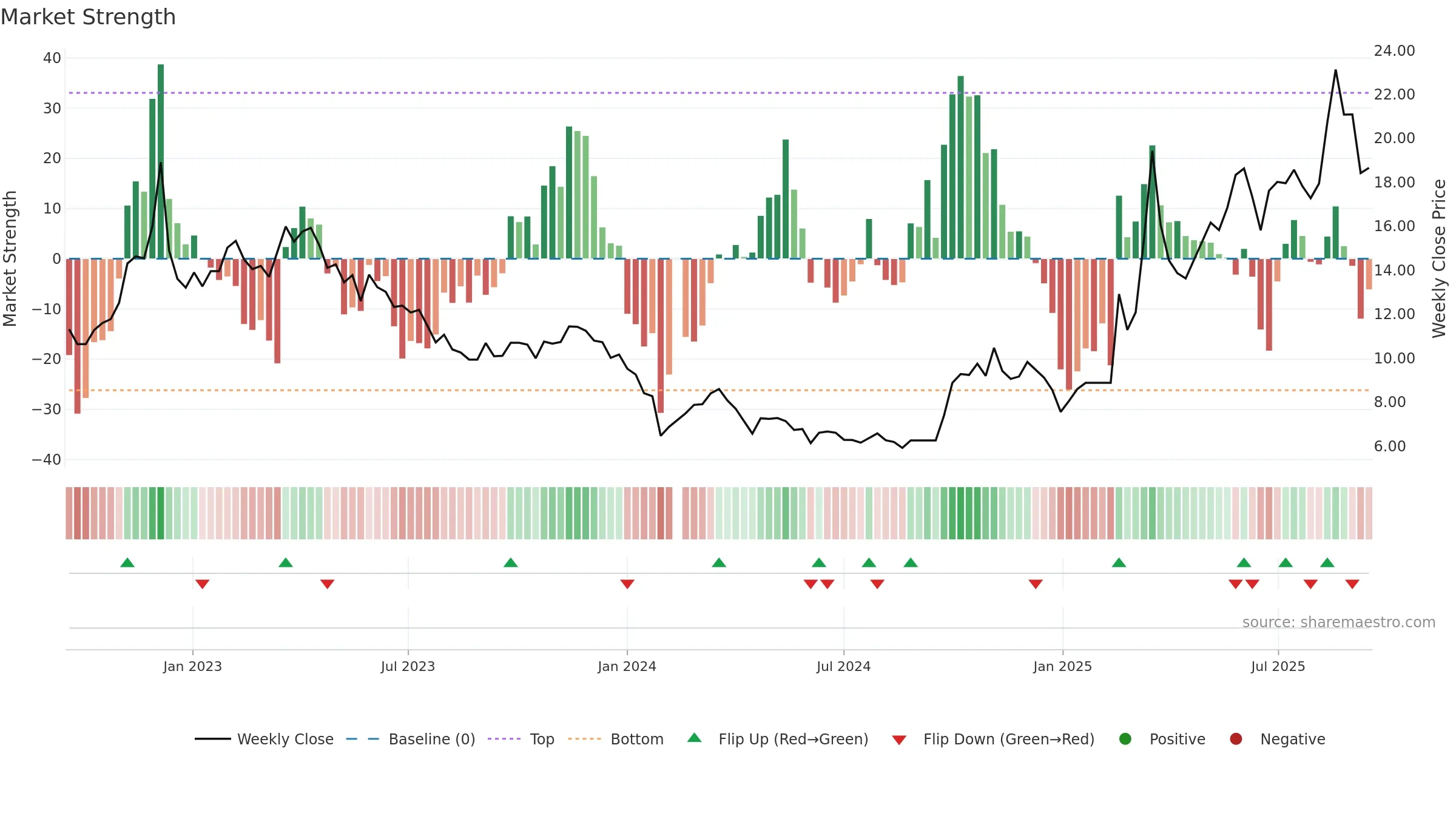This screenshot has width=1456, height=819.
Task: Click the 22.00 right axis label
Action: point(1394,95)
